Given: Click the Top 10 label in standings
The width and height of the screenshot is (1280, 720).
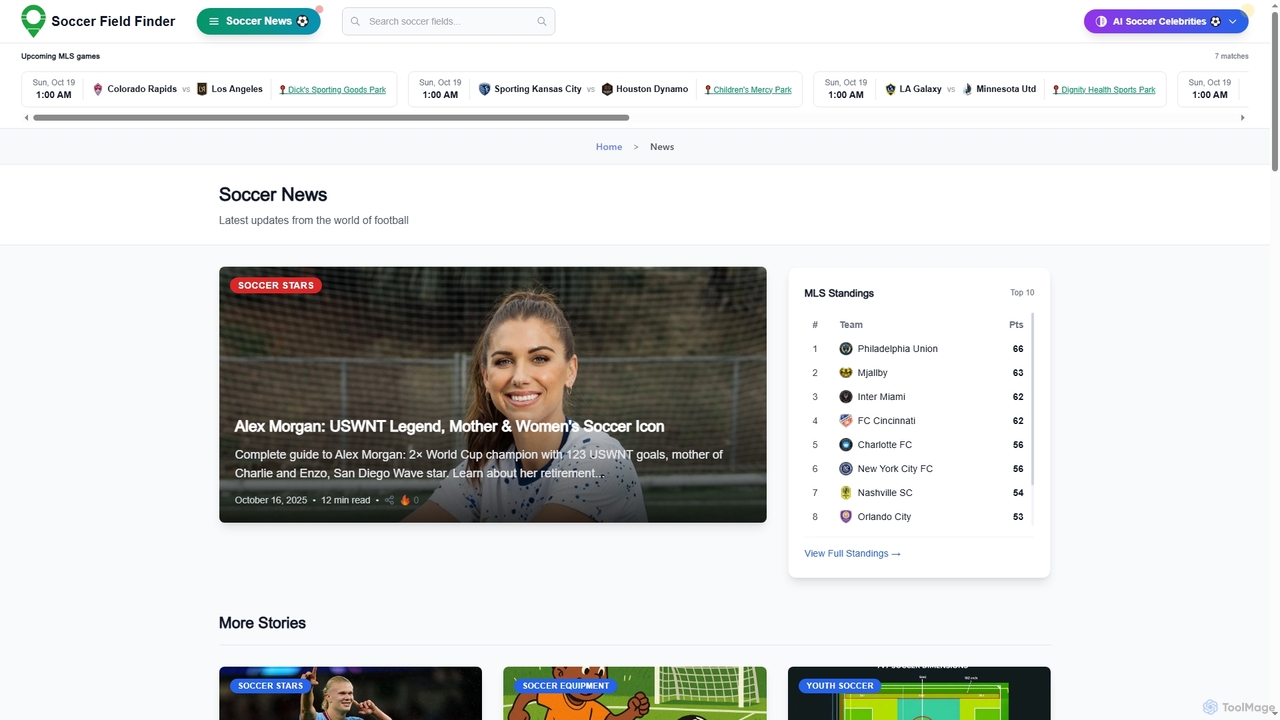Looking at the screenshot, I should 1022,293.
